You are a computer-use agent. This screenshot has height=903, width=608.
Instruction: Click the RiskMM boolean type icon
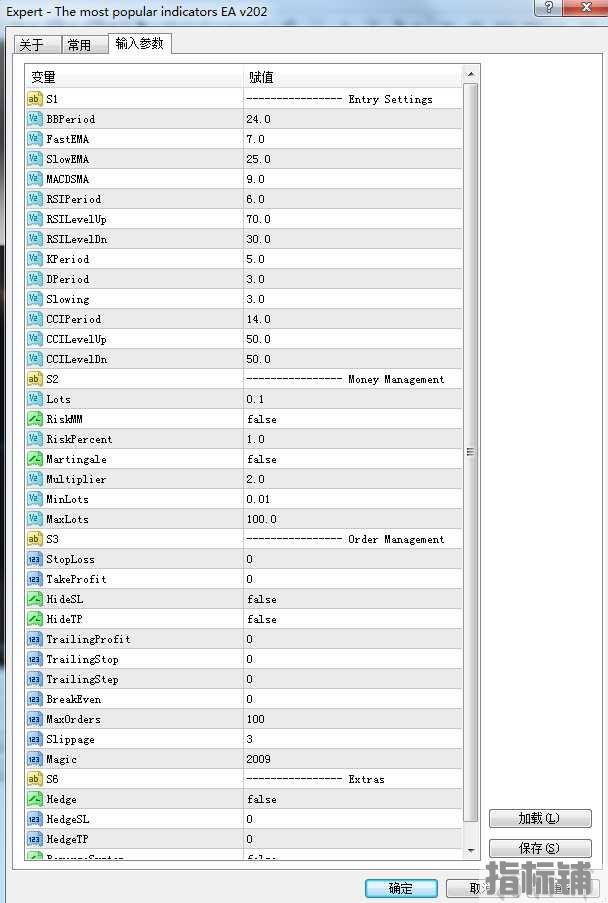(35, 419)
